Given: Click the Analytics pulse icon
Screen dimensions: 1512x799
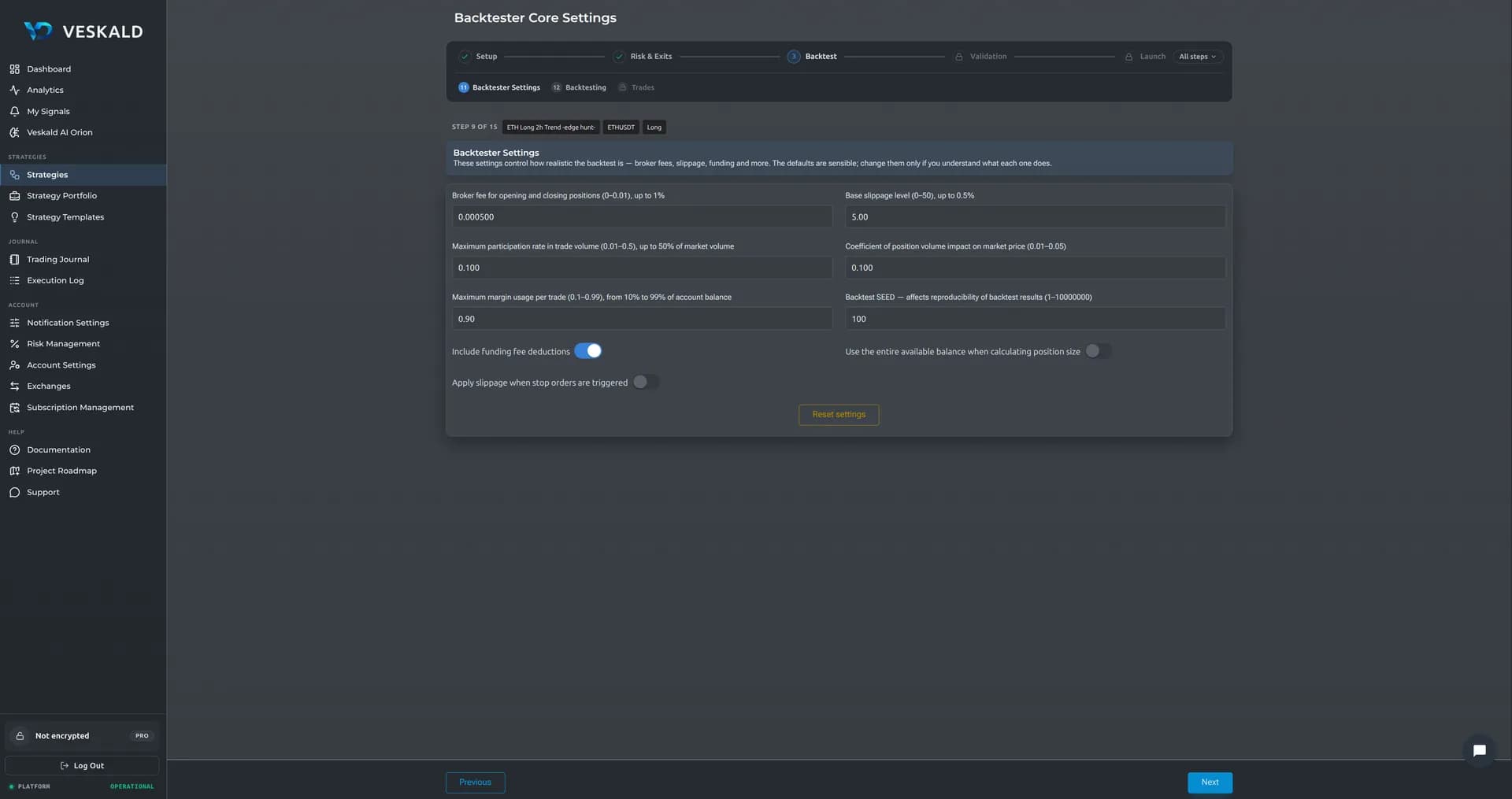Looking at the screenshot, I should pyautogui.click(x=14, y=91).
